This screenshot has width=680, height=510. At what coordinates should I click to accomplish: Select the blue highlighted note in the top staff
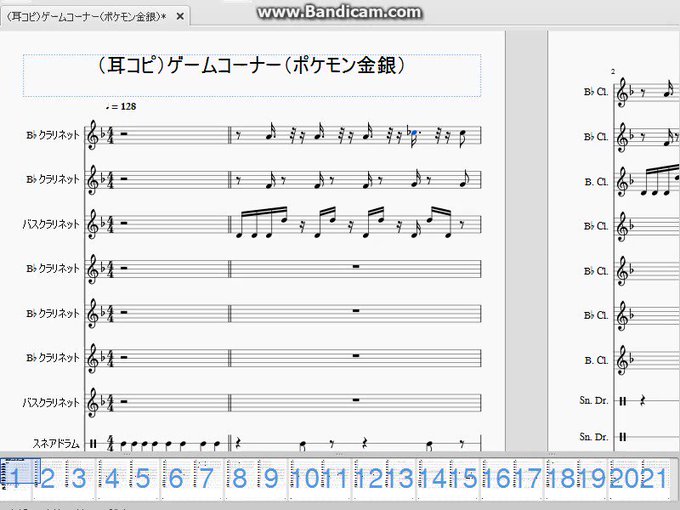415,134
